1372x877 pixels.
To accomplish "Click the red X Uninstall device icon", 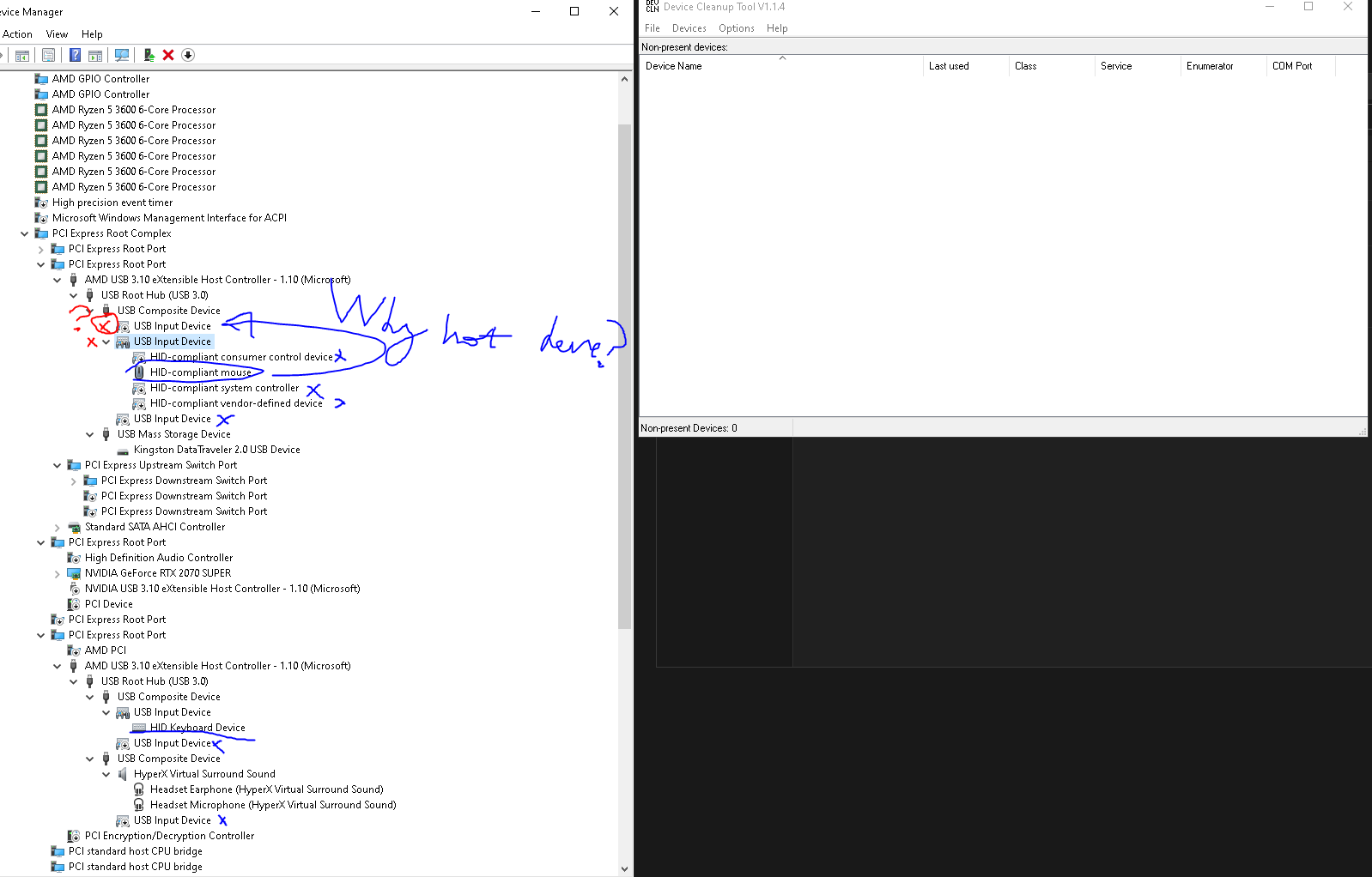I will (168, 55).
